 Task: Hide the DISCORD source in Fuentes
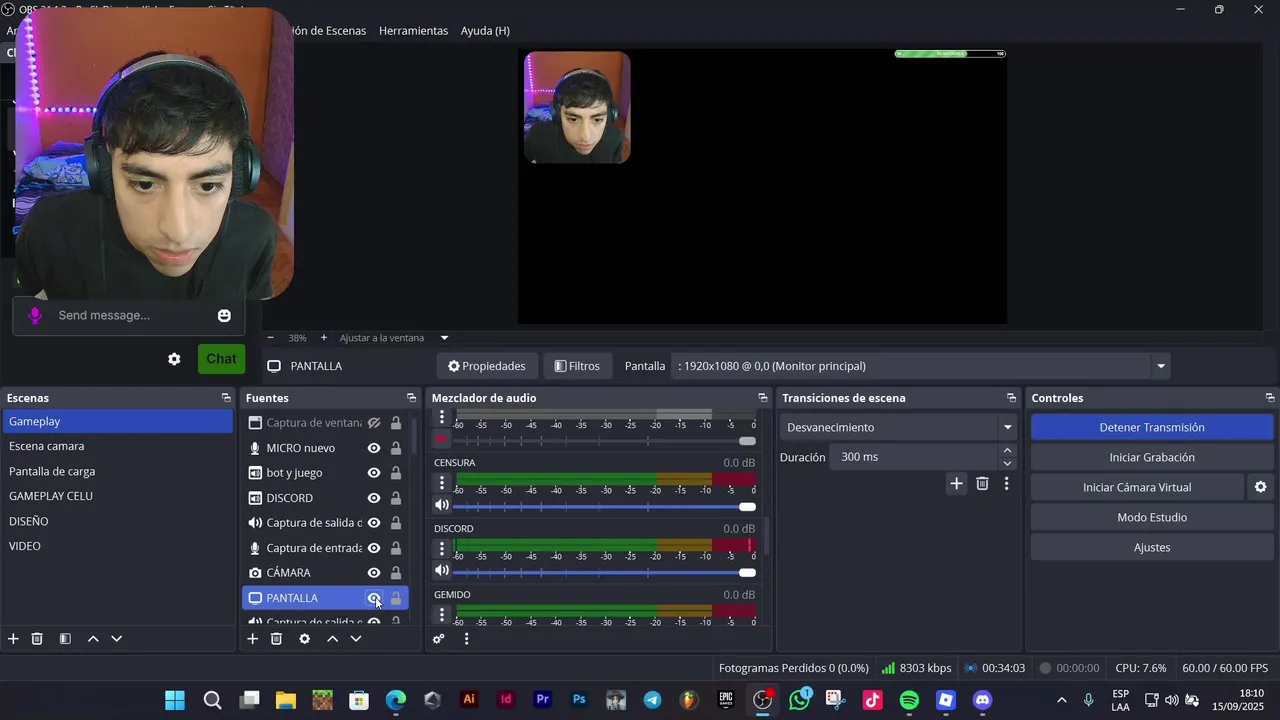[x=374, y=498]
